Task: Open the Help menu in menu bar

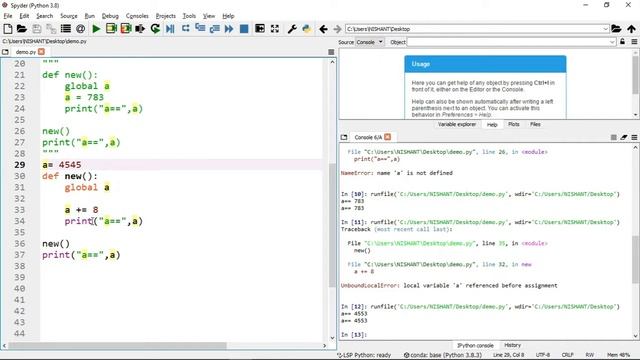Action: [228, 16]
